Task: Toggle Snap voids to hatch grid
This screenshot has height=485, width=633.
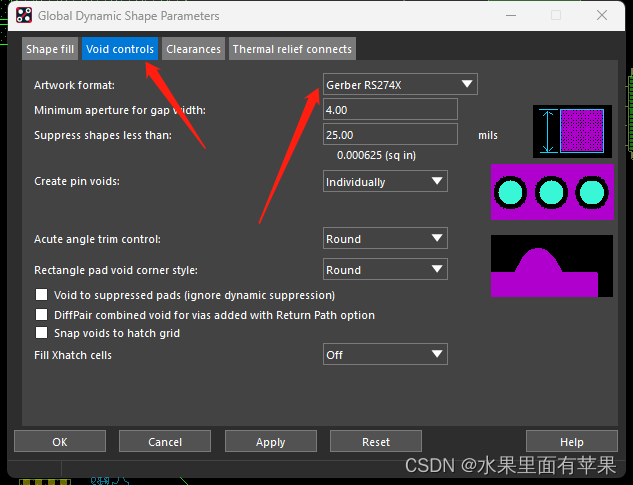Action: (42, 333)
